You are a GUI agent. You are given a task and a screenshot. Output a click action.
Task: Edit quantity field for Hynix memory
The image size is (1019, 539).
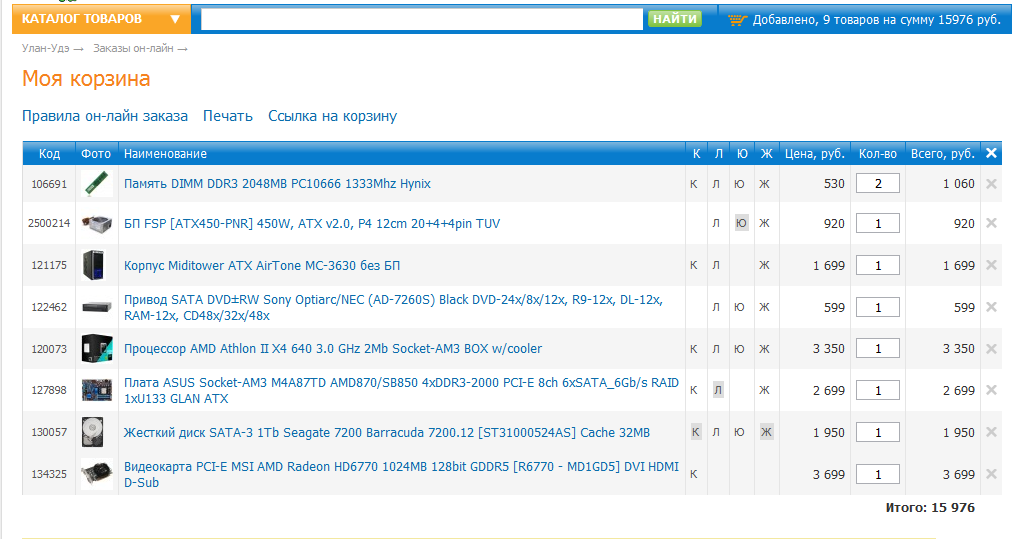[x=878, y=184]
